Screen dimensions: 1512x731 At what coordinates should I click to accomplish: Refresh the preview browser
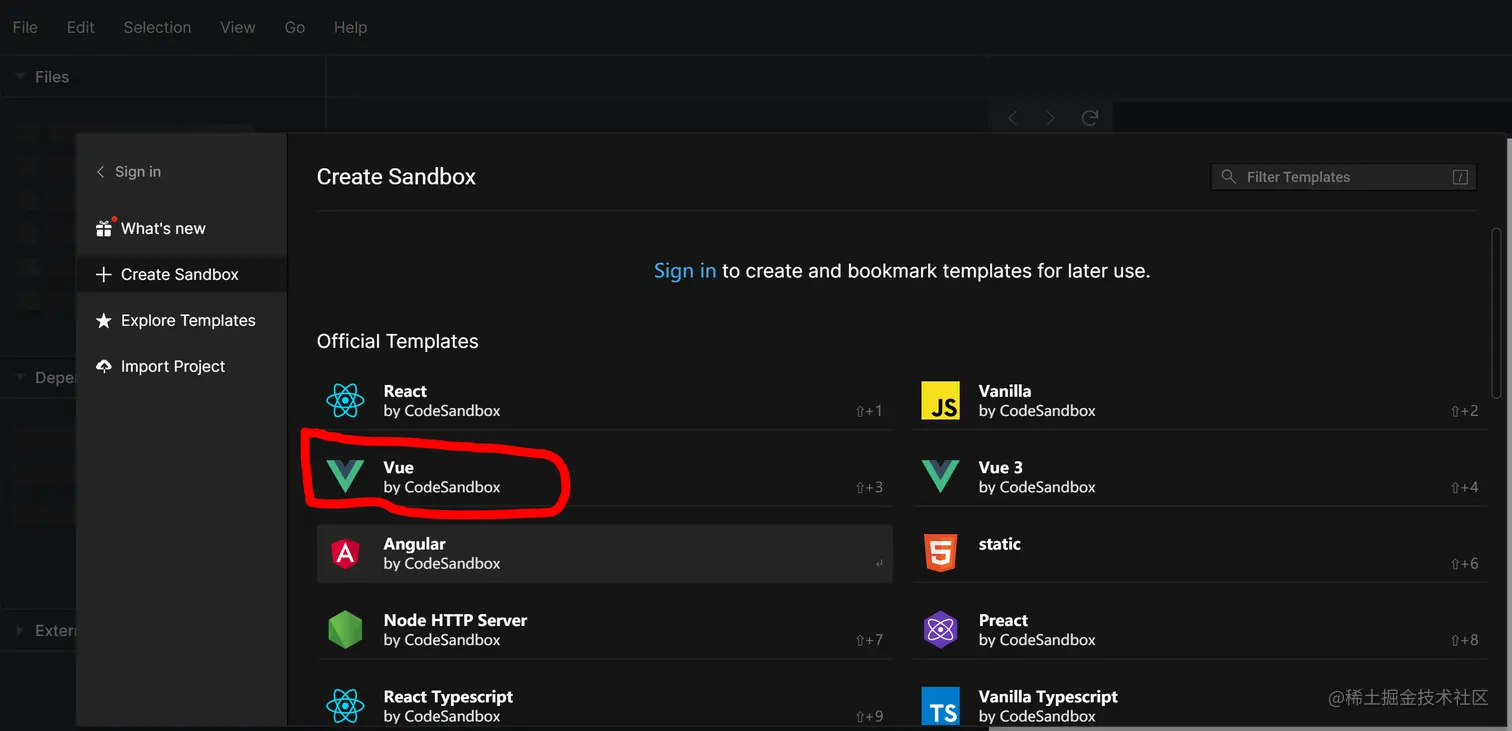(1090, 118)
